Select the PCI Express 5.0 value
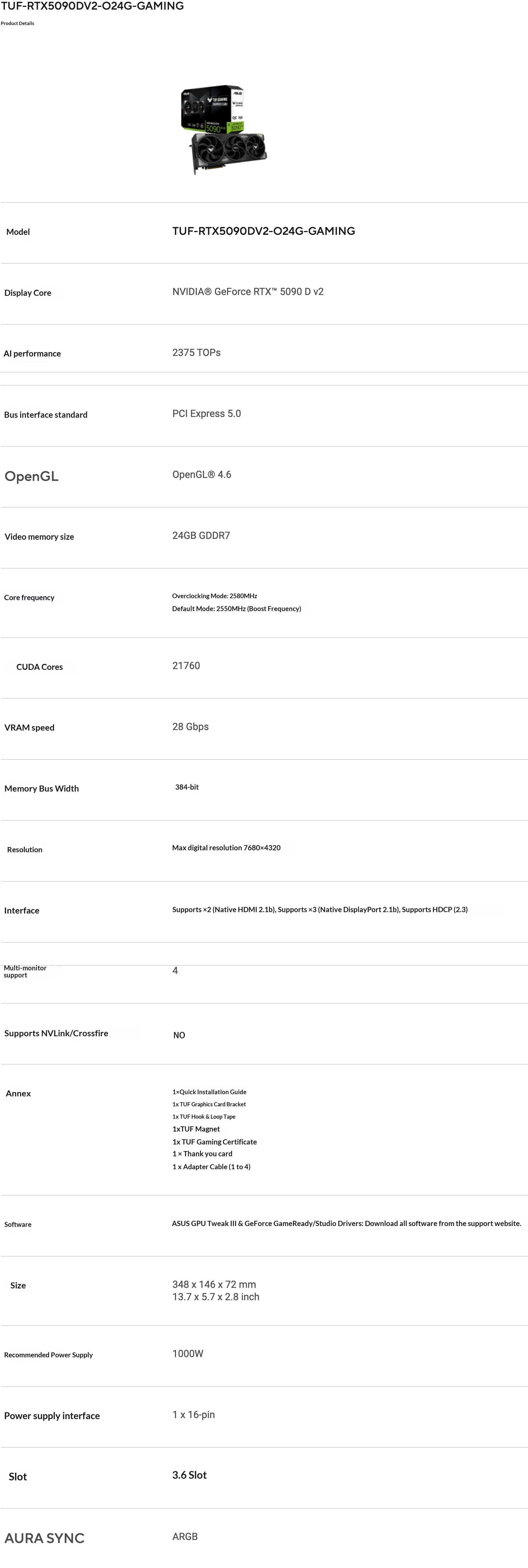Viewport: 528px width, 1568px height. (206, 414)
